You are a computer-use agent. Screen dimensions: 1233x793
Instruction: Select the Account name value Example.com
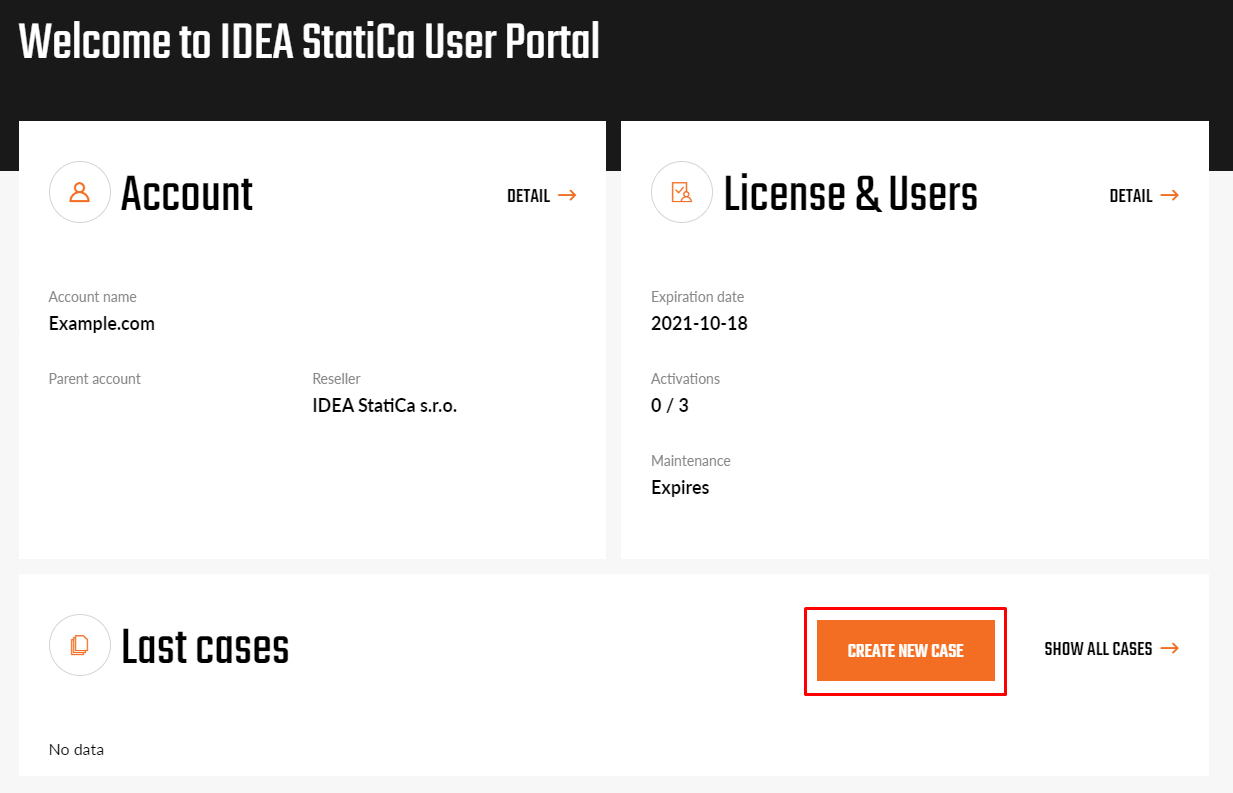[101, 323]
